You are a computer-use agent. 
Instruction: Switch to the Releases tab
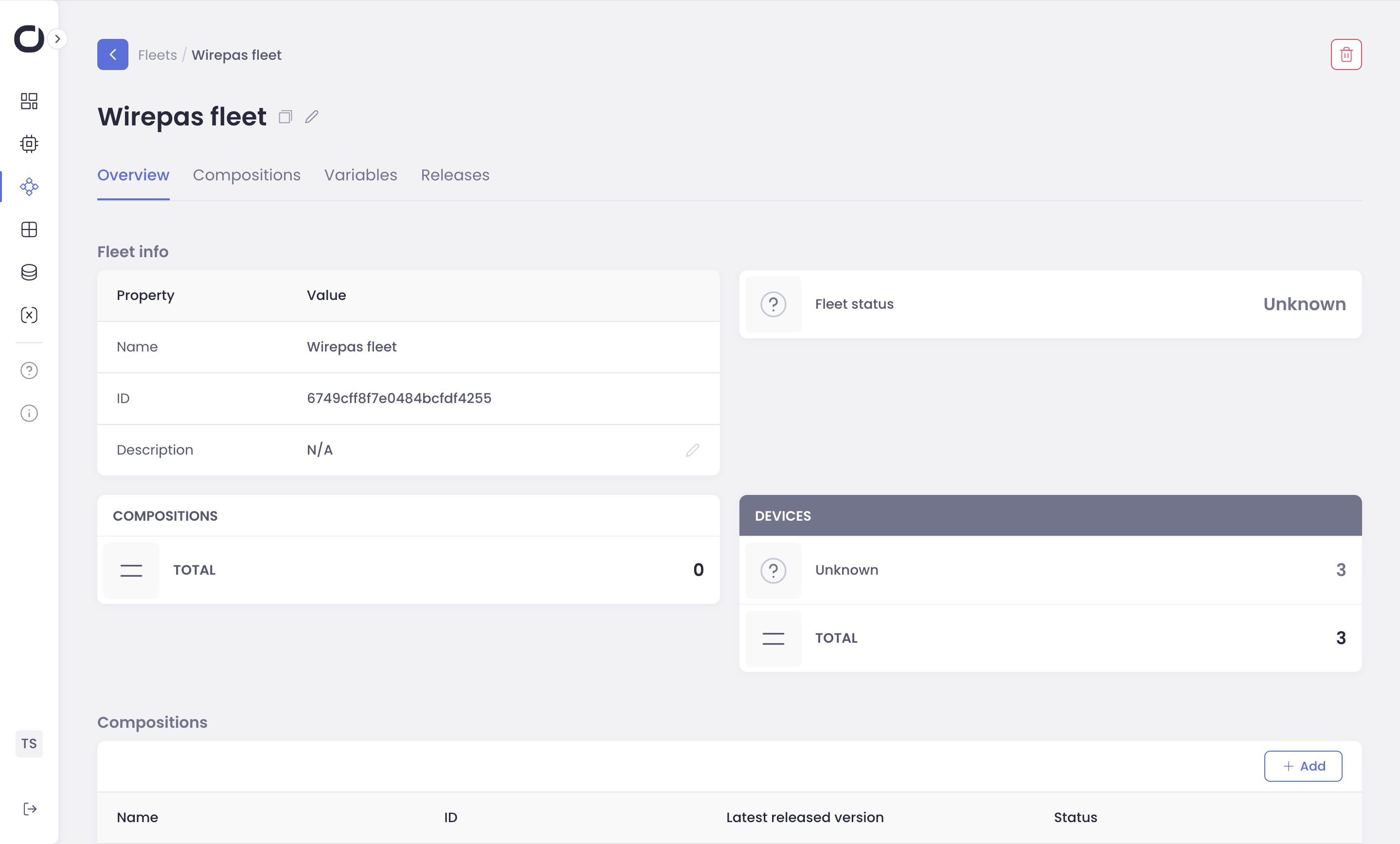(454, 175)
